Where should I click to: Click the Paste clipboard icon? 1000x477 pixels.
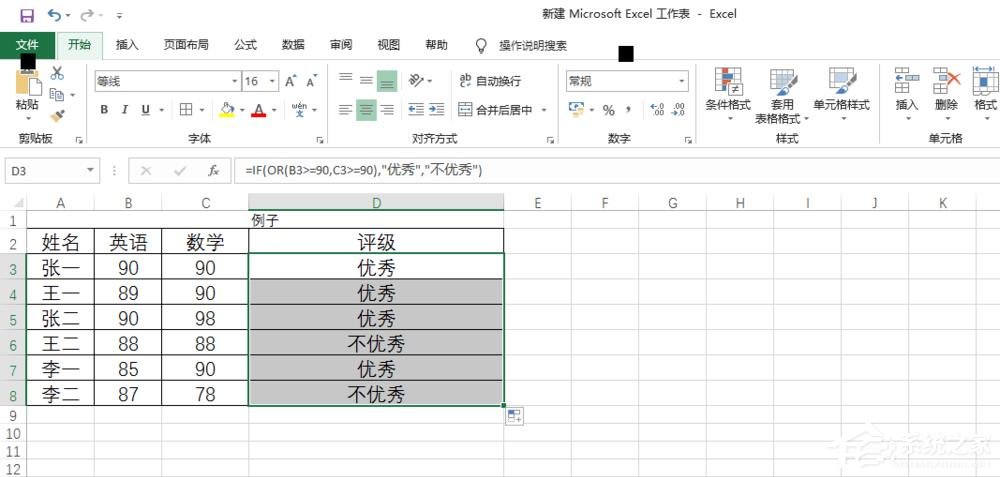pyautogui.click(x=27, y=84)
